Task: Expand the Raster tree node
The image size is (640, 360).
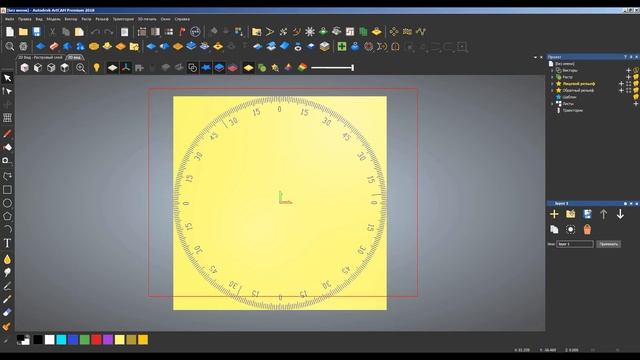Action: coord(552,77)
